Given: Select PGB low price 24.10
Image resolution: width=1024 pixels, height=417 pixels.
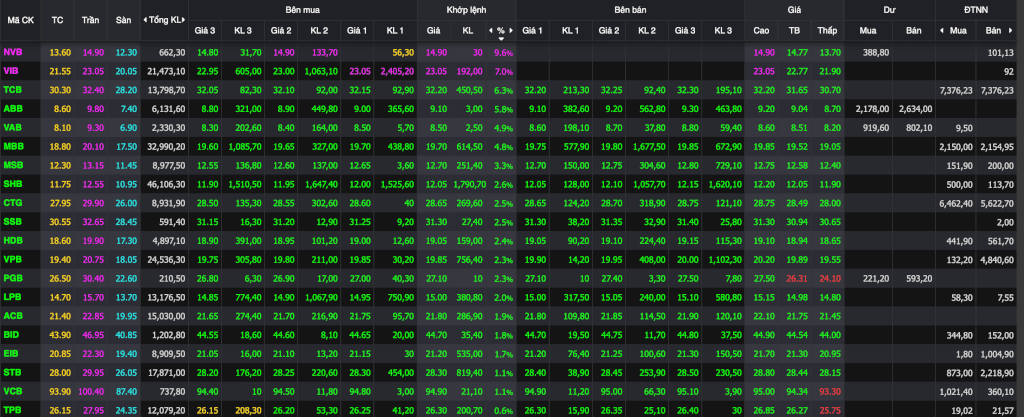Looking at the screenshot, I should 829,278.
